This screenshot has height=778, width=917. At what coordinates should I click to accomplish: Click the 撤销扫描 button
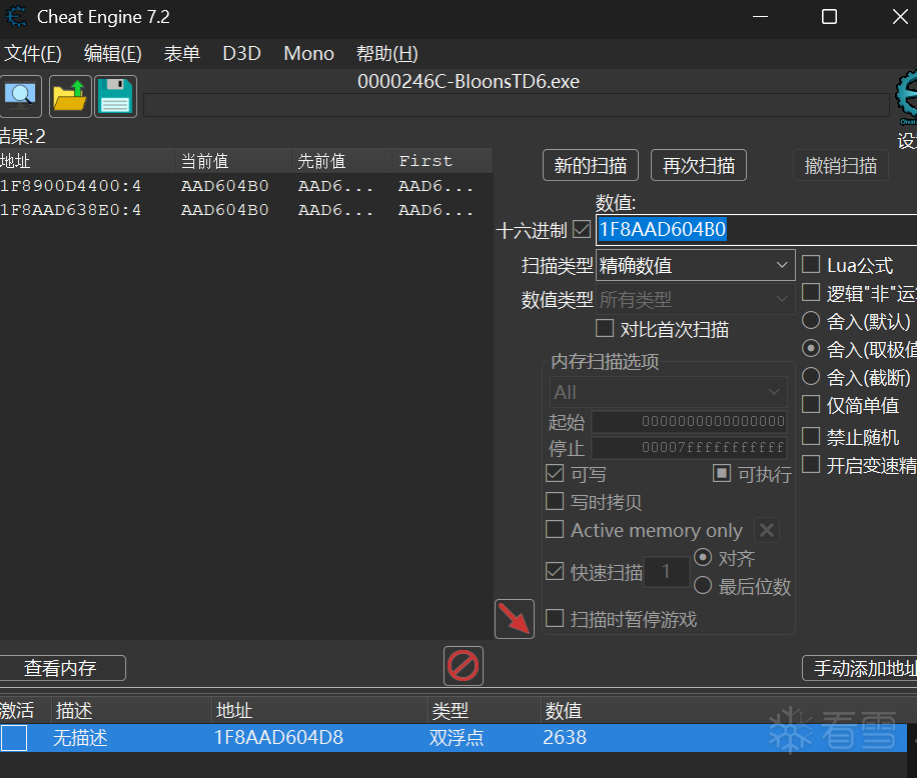[841, 166]
